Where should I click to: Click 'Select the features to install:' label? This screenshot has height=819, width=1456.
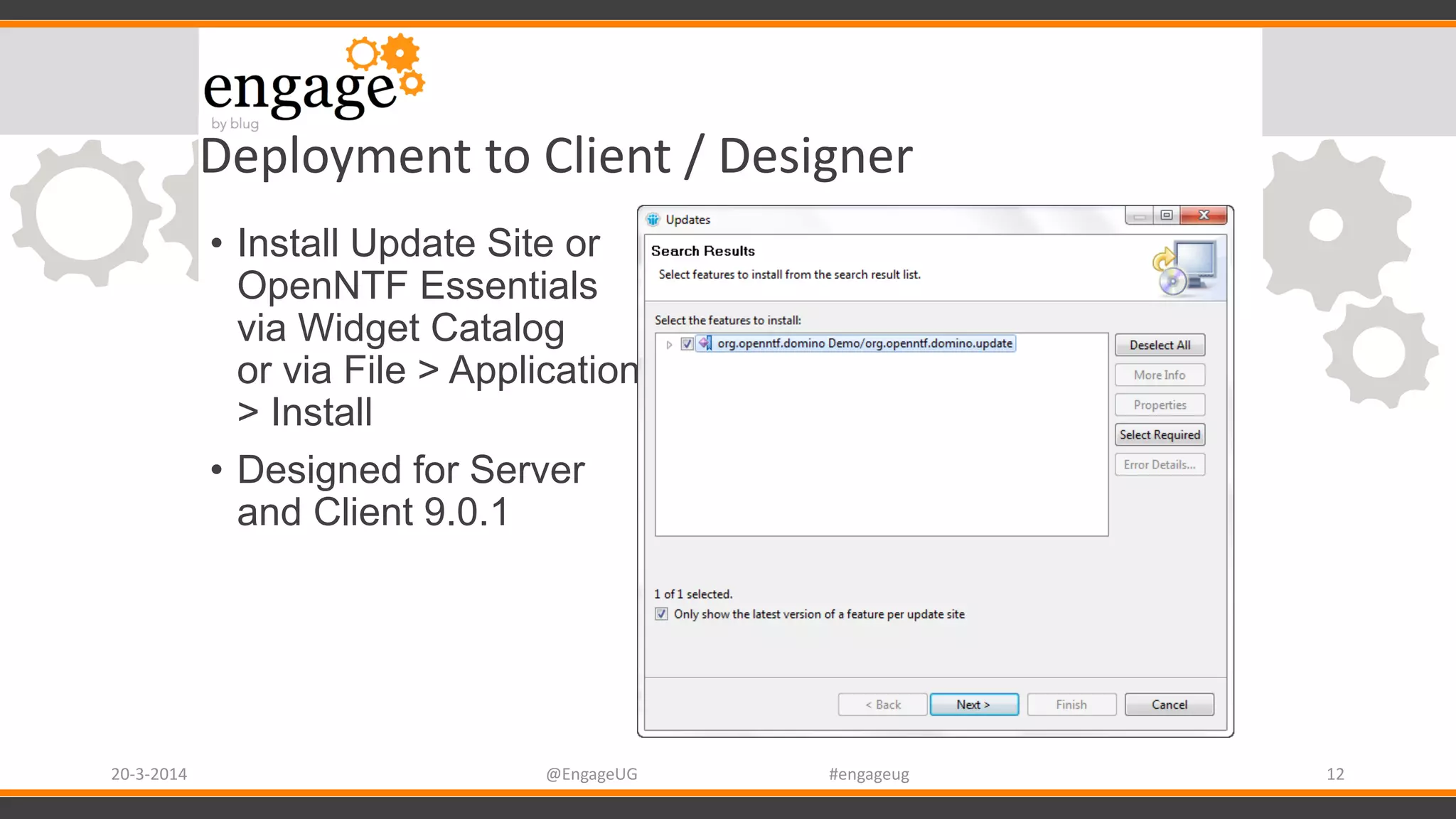point(727,321)
